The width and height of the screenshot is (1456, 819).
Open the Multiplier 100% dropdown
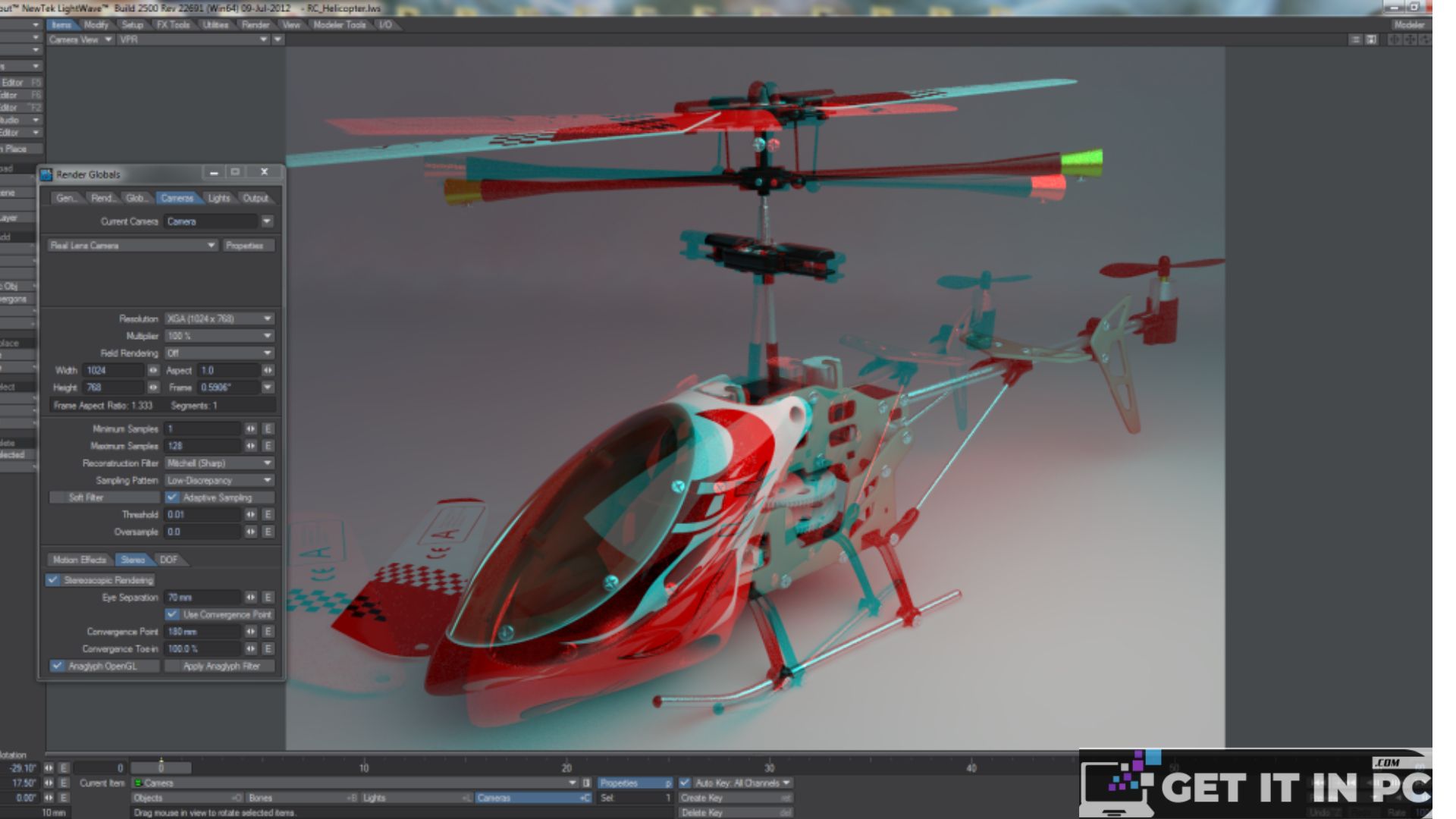point(219,336)
